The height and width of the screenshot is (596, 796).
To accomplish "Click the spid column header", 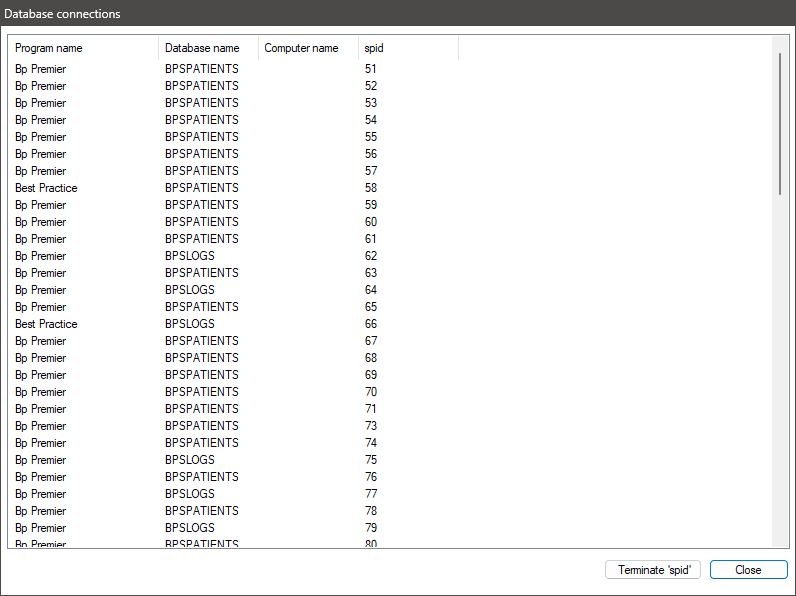I will [408, 48].
